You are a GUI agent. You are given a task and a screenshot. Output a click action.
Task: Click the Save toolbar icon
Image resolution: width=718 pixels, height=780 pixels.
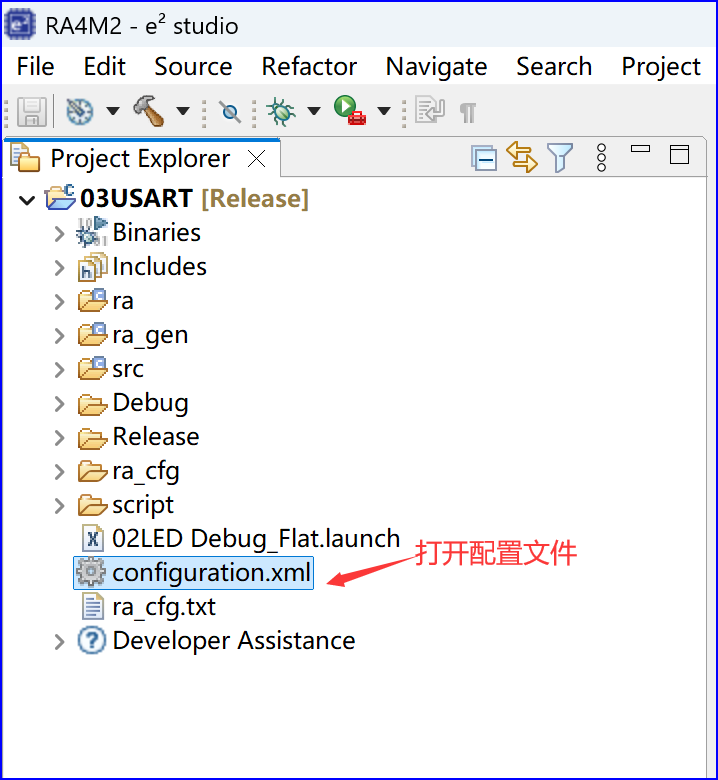click(x=32, y=111)
